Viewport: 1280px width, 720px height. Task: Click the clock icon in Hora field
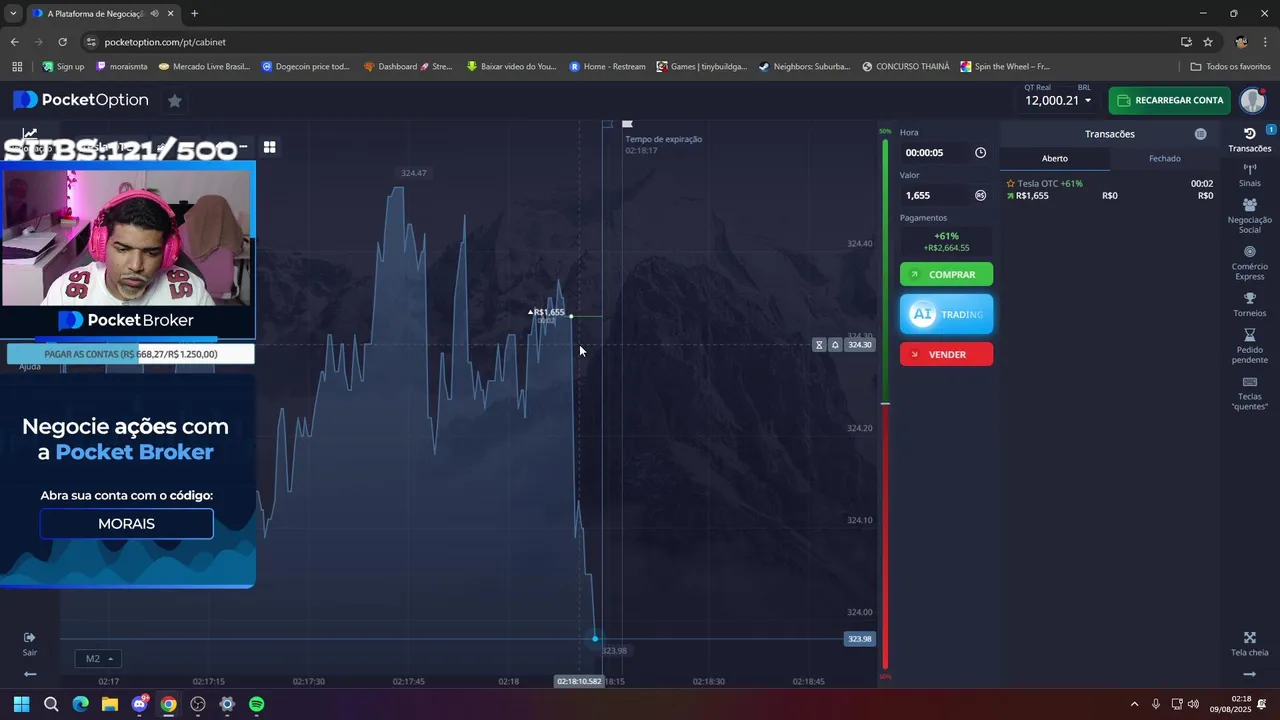(980, 153)
